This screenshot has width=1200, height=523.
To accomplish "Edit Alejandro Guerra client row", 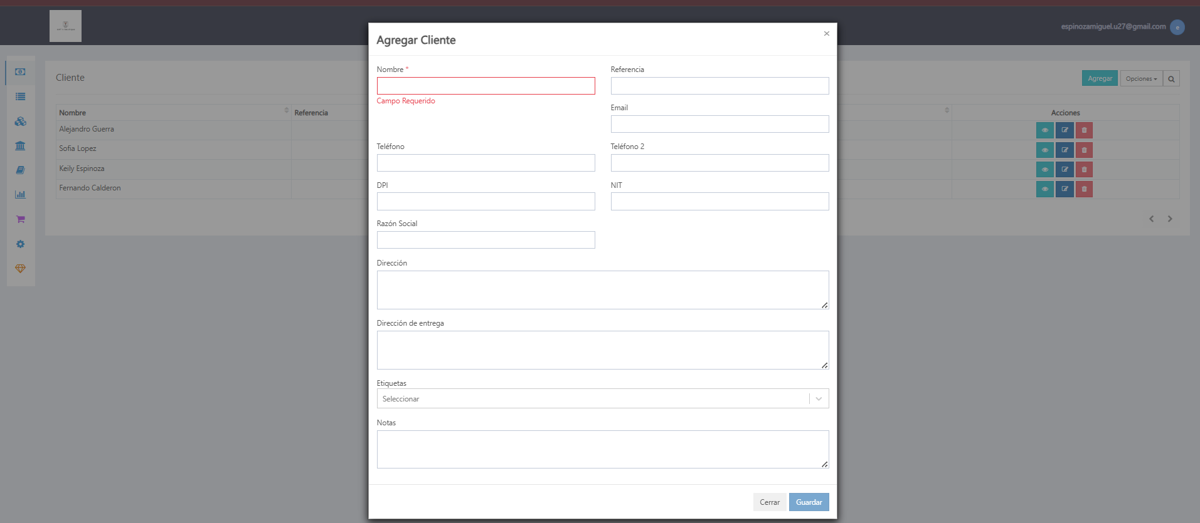I will point(1065,130).
